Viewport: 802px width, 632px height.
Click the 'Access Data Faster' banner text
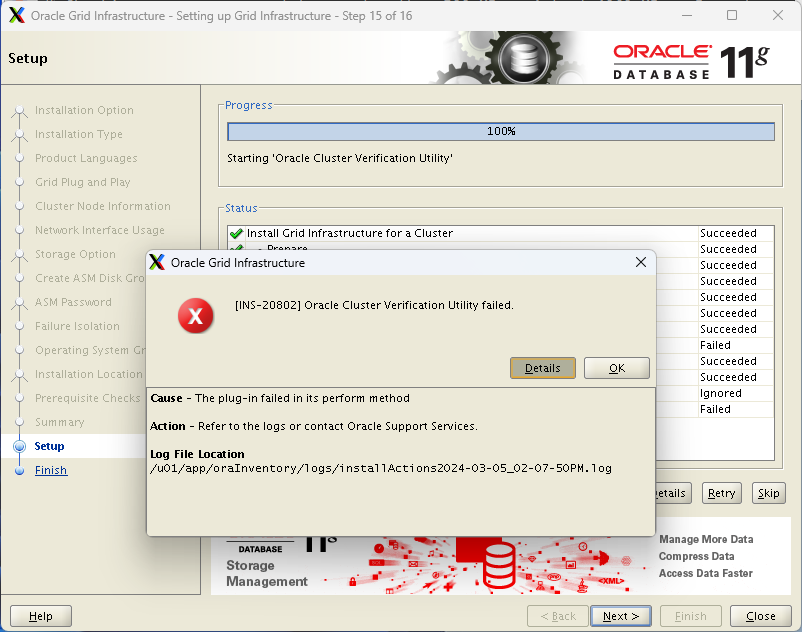click(705, 573)
